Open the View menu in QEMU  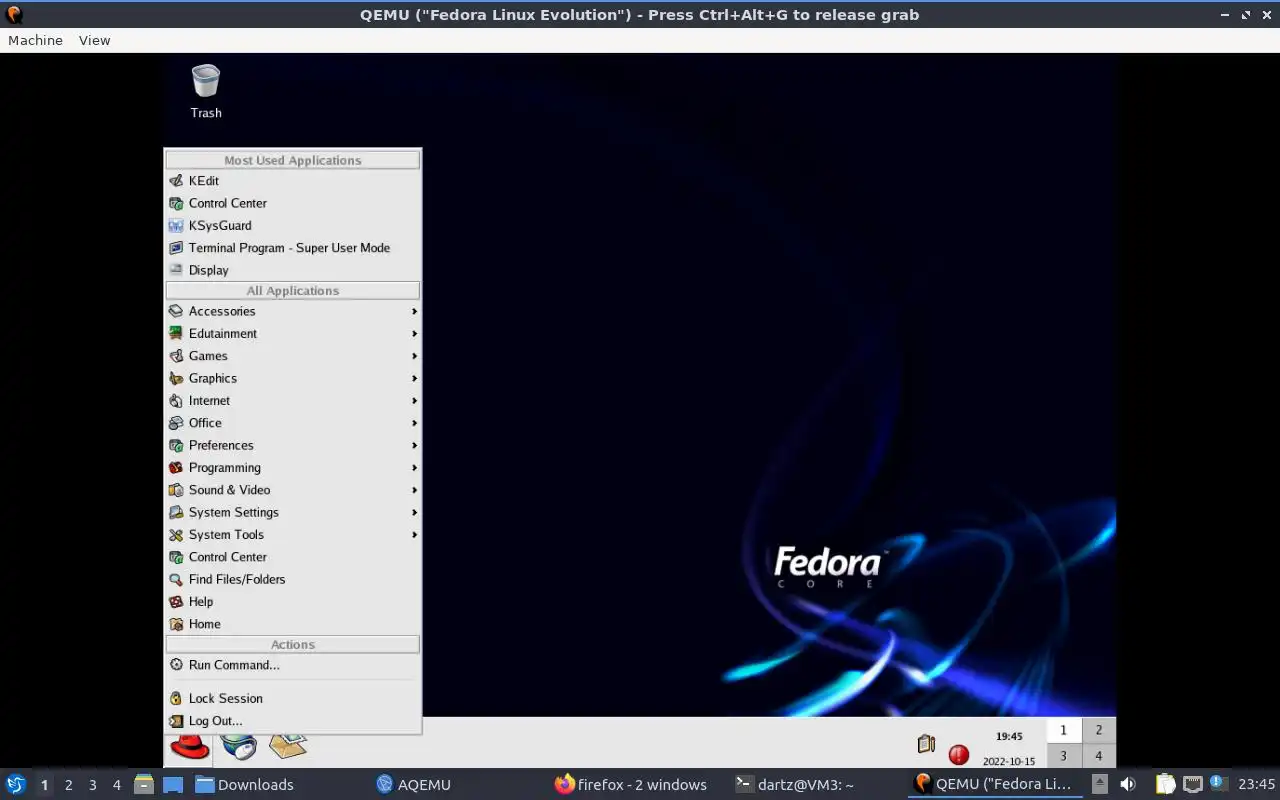pos(94,41)
